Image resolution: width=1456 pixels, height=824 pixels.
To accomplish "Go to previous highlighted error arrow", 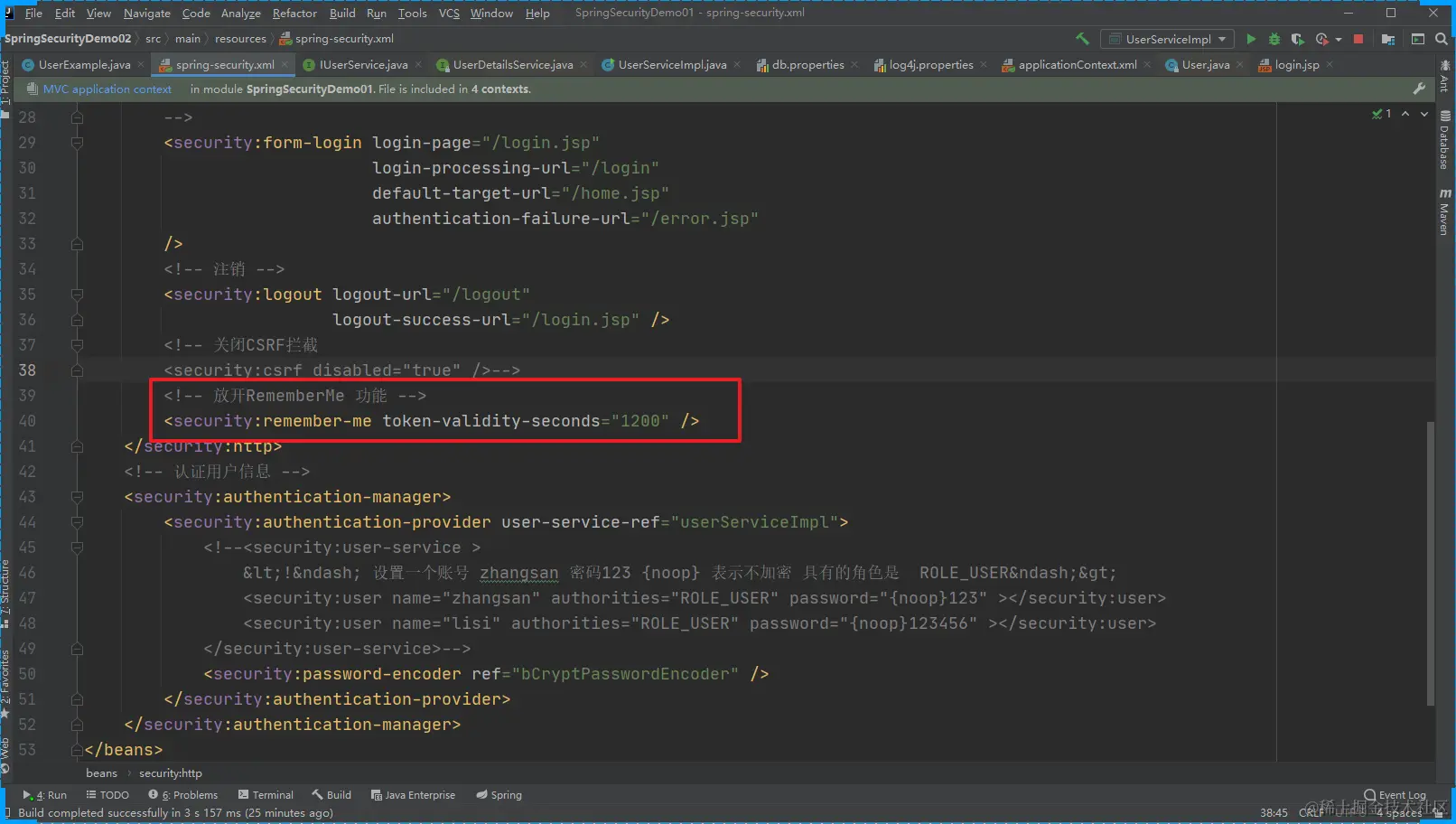I will [1405, 114].
